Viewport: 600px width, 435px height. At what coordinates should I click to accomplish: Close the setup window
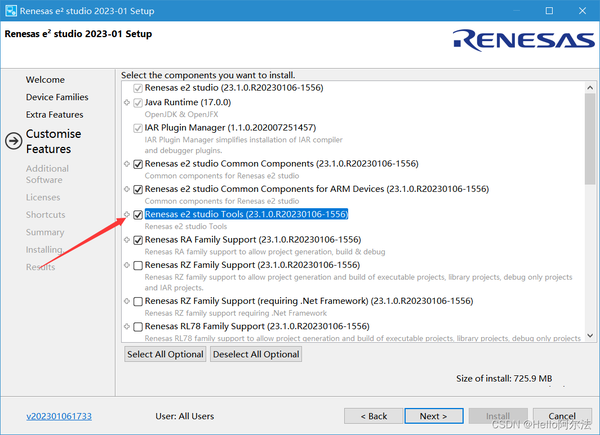(x=582, y=11)
